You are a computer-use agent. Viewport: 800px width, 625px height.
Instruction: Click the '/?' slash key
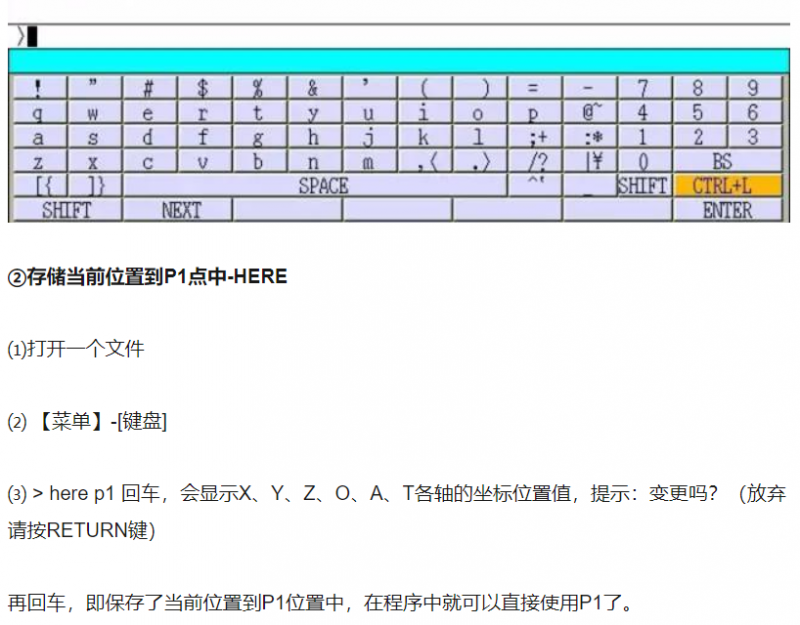535,161
